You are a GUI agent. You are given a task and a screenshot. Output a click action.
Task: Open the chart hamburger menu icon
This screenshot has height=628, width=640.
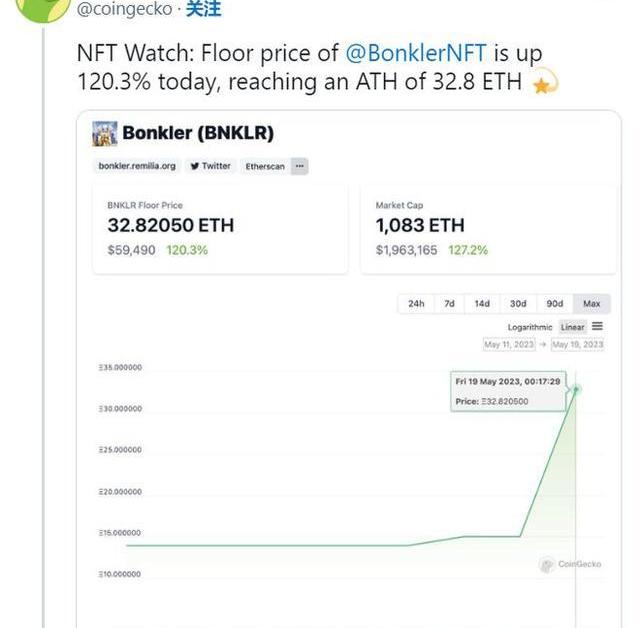[x=597, y=326]
